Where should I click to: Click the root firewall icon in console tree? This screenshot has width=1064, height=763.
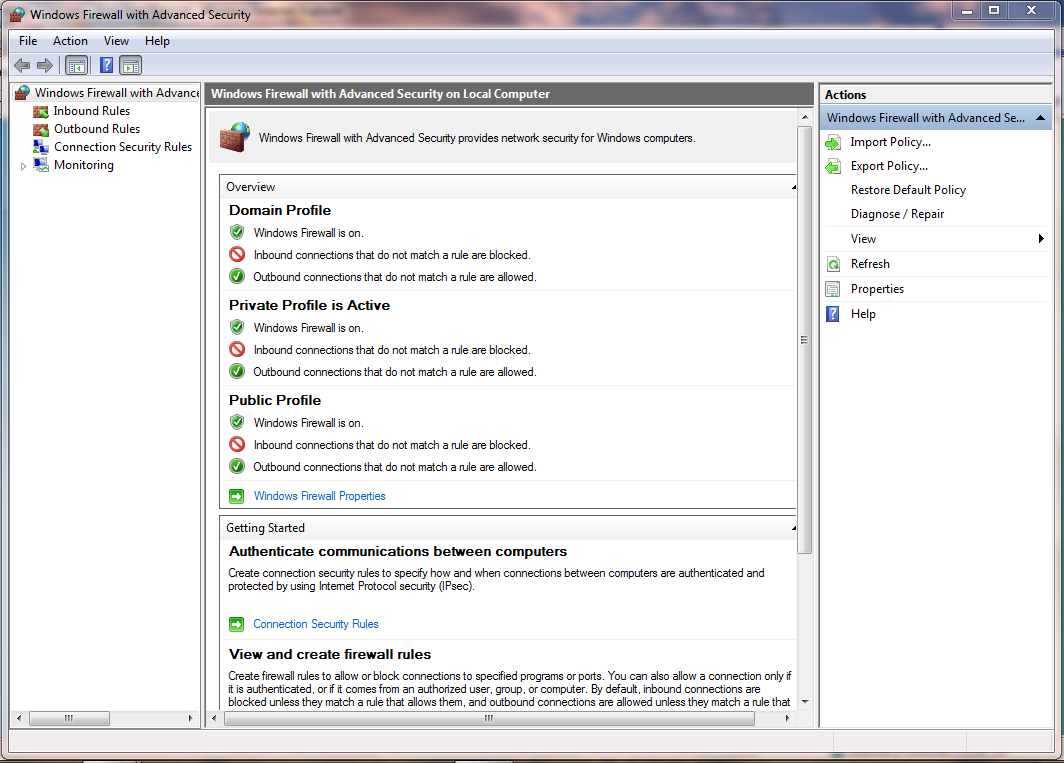(x=22, y=92)
